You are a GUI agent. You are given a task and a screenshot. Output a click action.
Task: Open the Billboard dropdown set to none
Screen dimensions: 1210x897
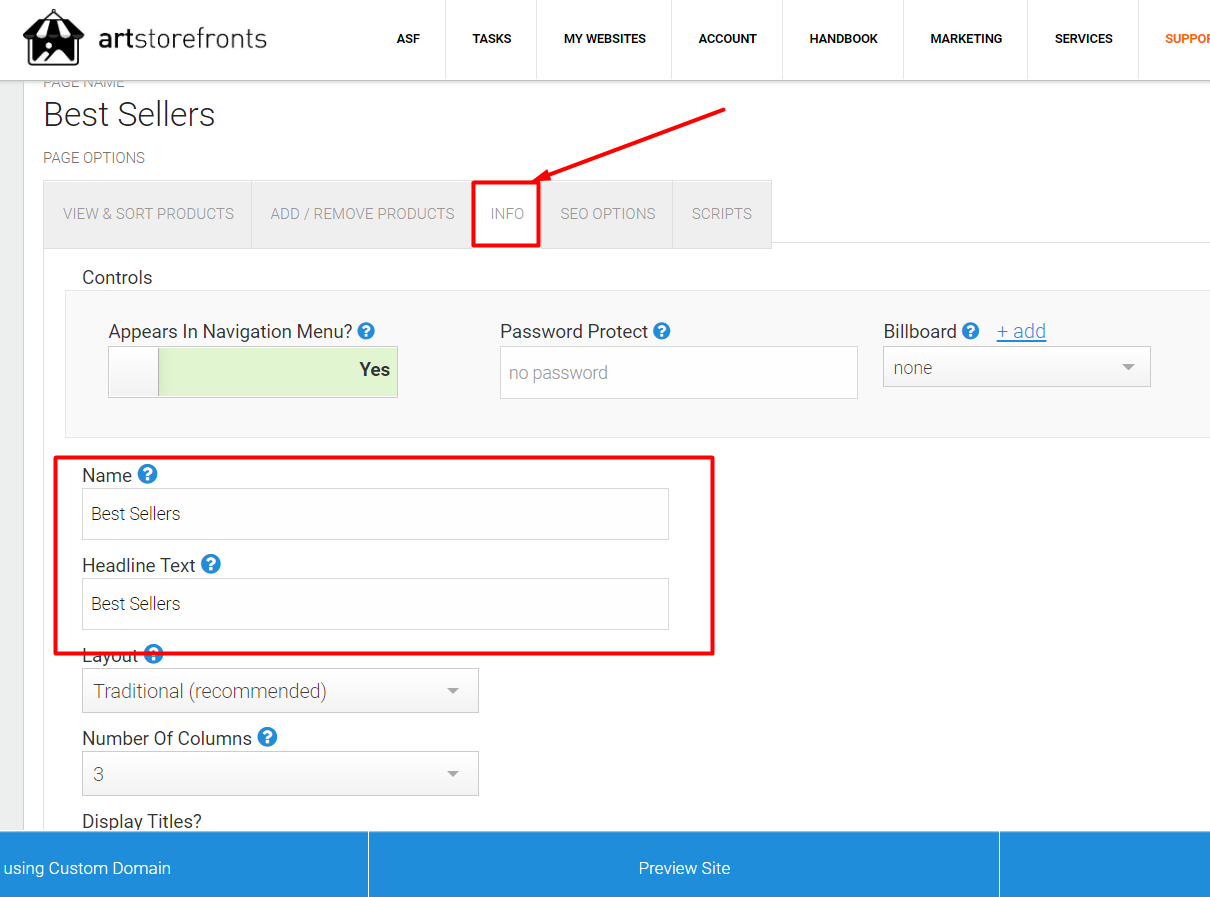click(1016, 366)
